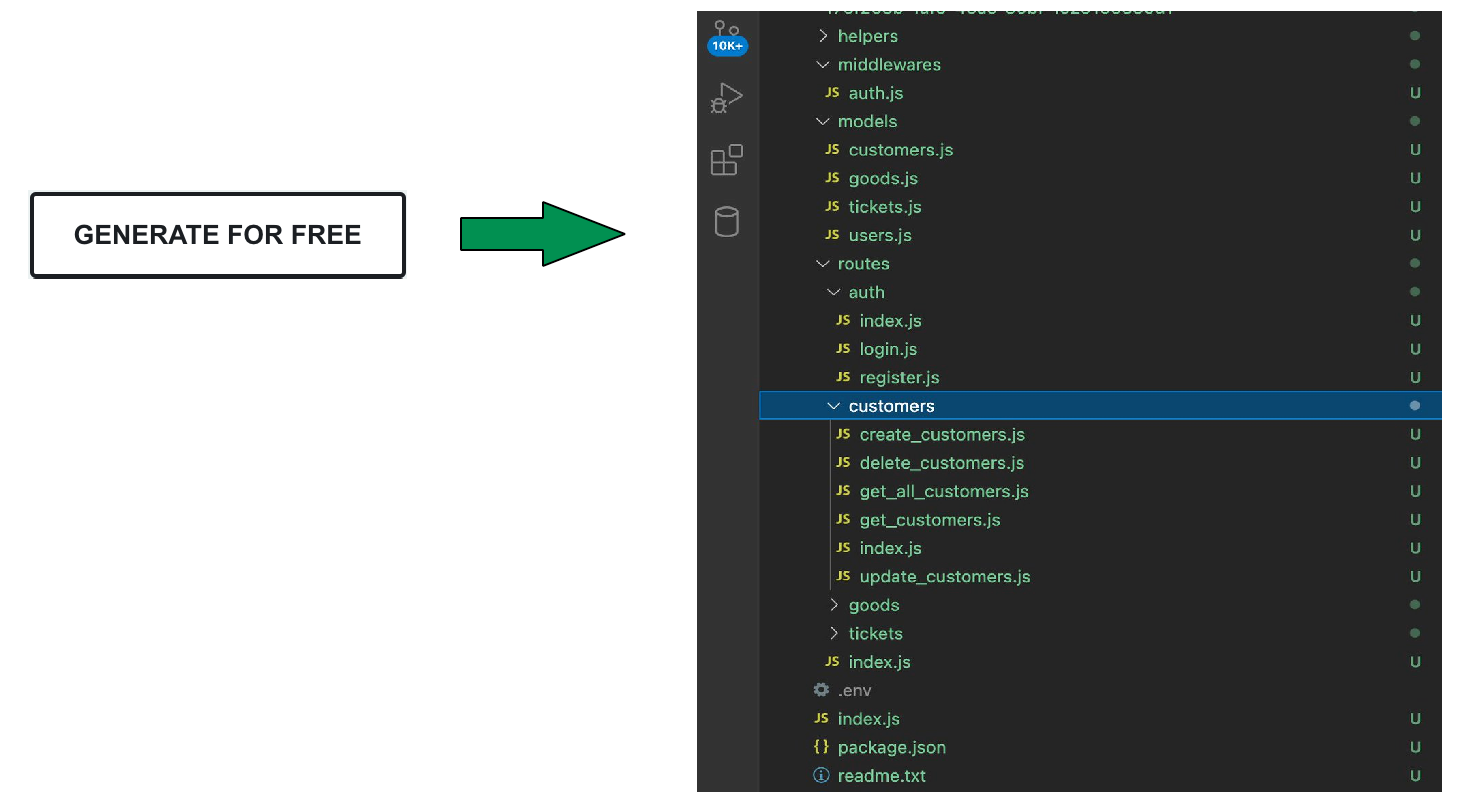Click the gear icon beside .env
The width and height of the screenshot is (1460, 808).
coord(821,690)
